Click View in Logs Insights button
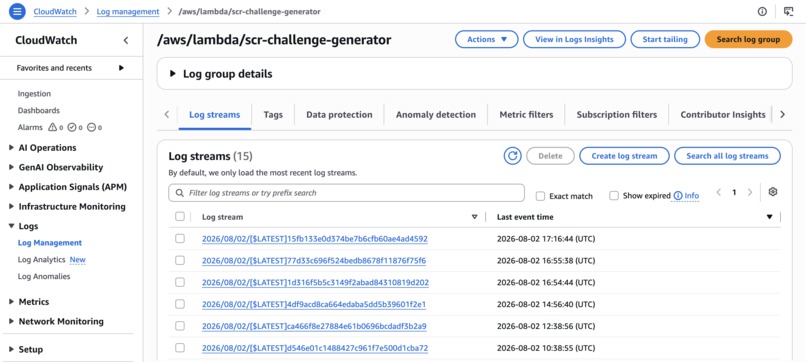This screenshot has height=362, width=806. point(574,39)
